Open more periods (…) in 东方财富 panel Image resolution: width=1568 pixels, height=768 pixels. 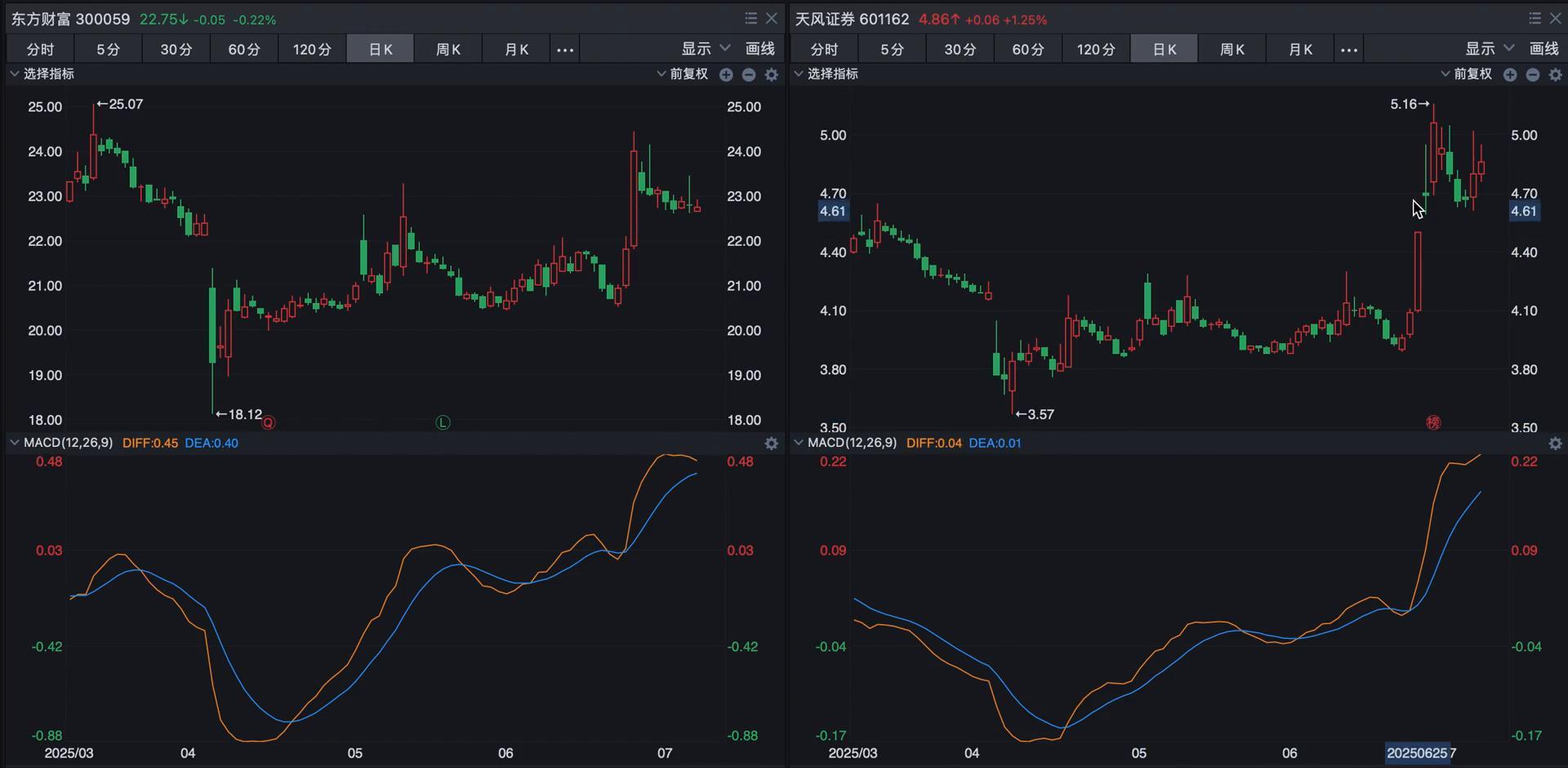(565, 49)
